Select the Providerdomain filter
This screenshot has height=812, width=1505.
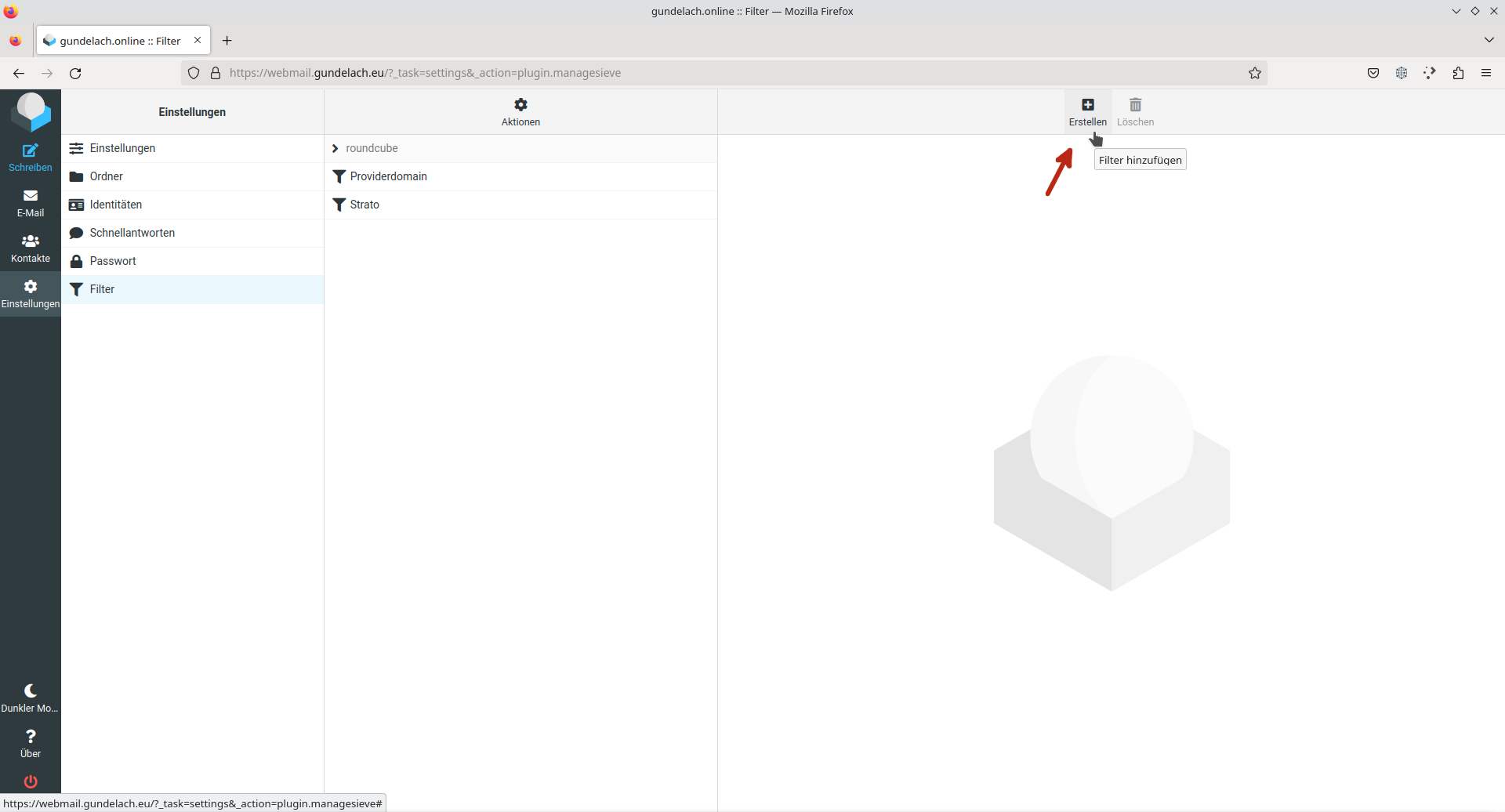[x=388, y=176]
